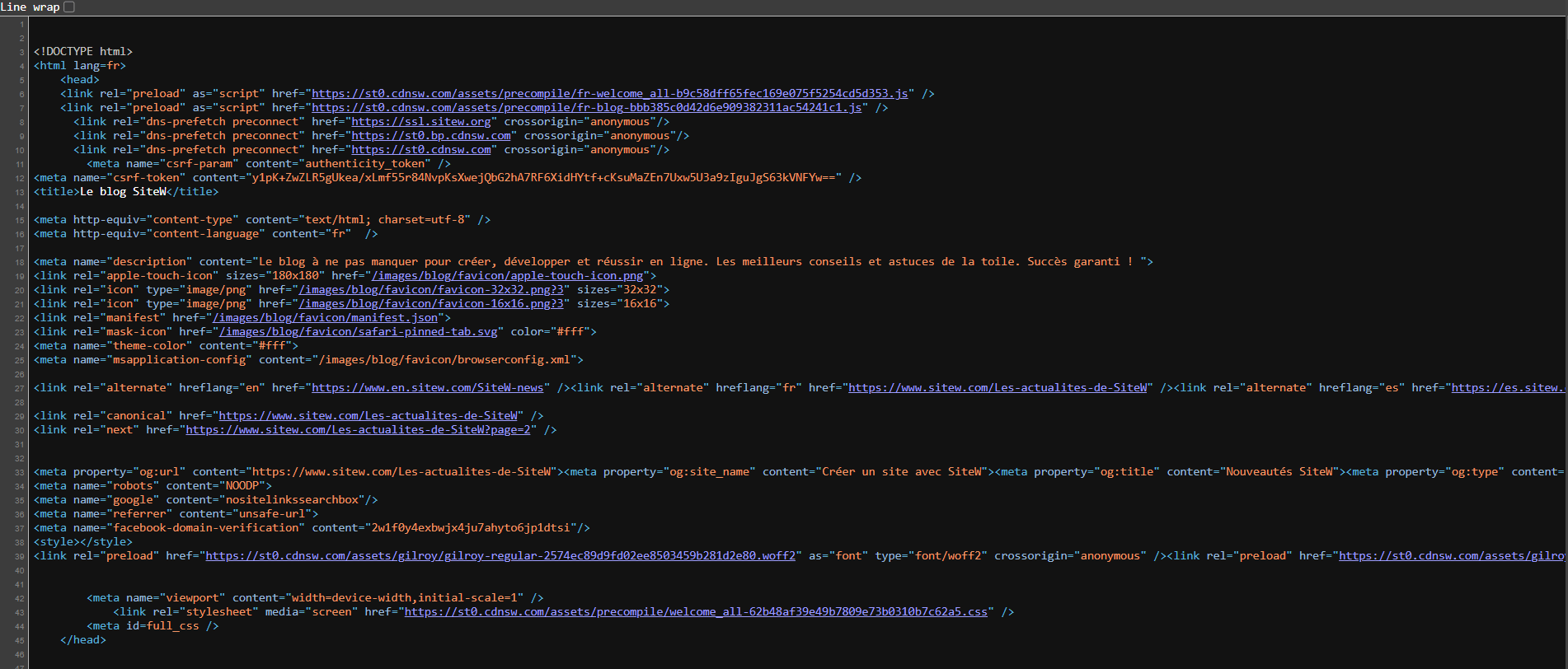Enable the Line wrap checkbox
The height and width of the screenshot is (669, 1568).
69,7
